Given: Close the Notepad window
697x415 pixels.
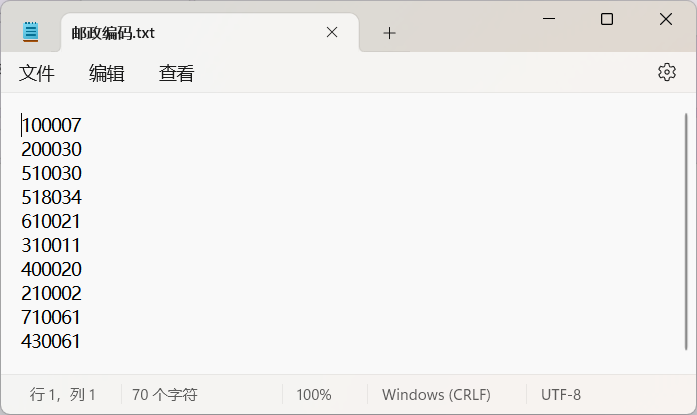Looking at the screenshot, I should point(665,19).
